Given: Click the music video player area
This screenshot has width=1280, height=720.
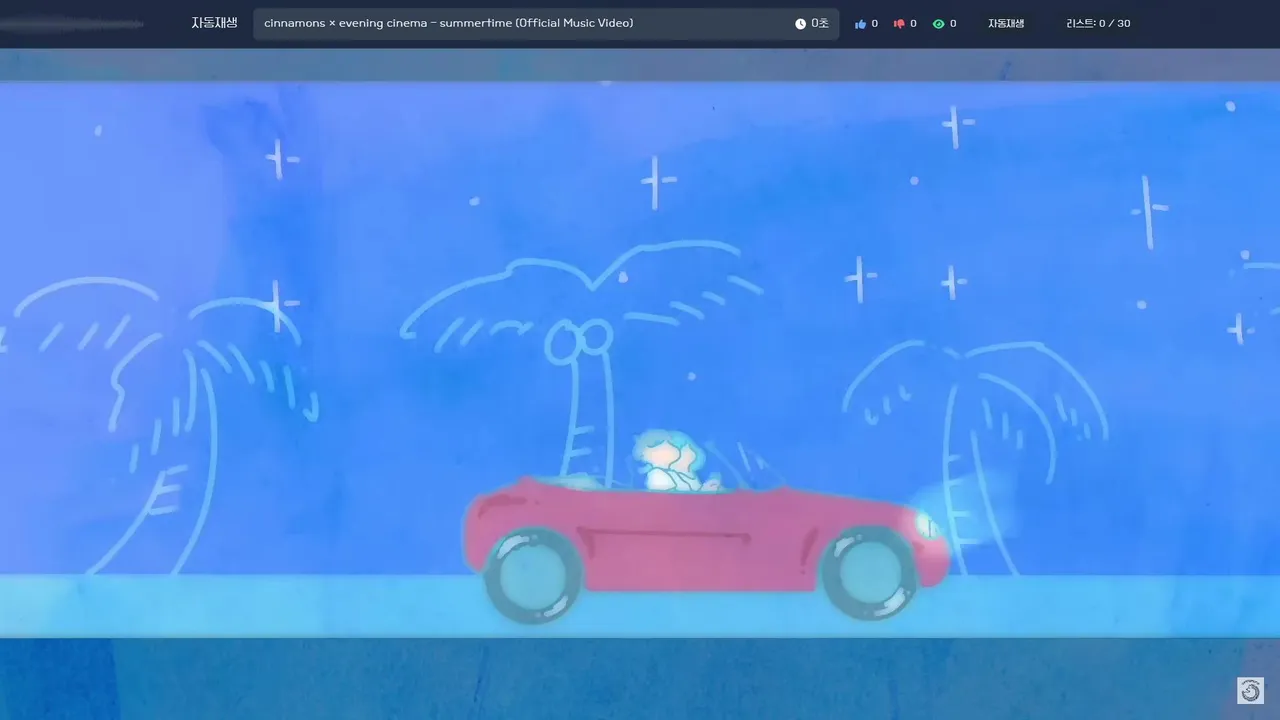Looking at the screenshot, I should (x=640, y=384).
